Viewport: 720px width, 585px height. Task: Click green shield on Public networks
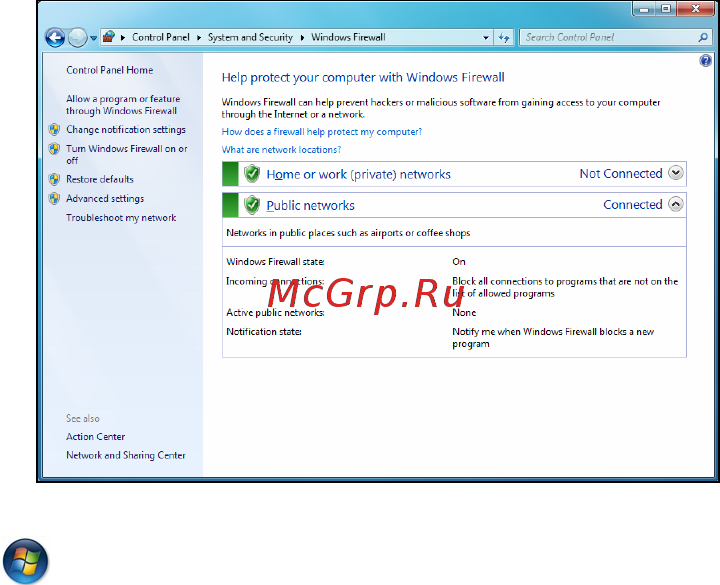point(252,205)
